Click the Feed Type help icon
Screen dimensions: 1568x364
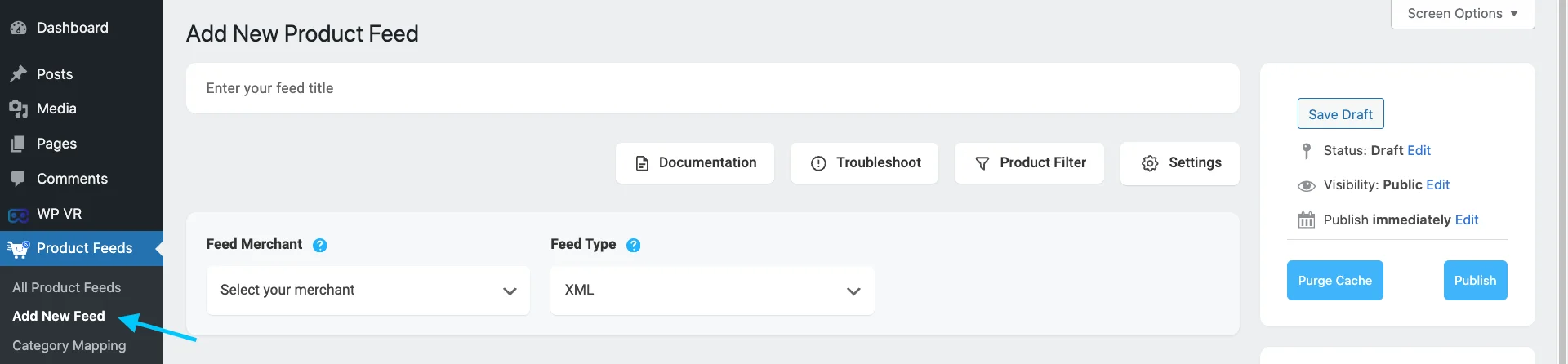(633, 245)
